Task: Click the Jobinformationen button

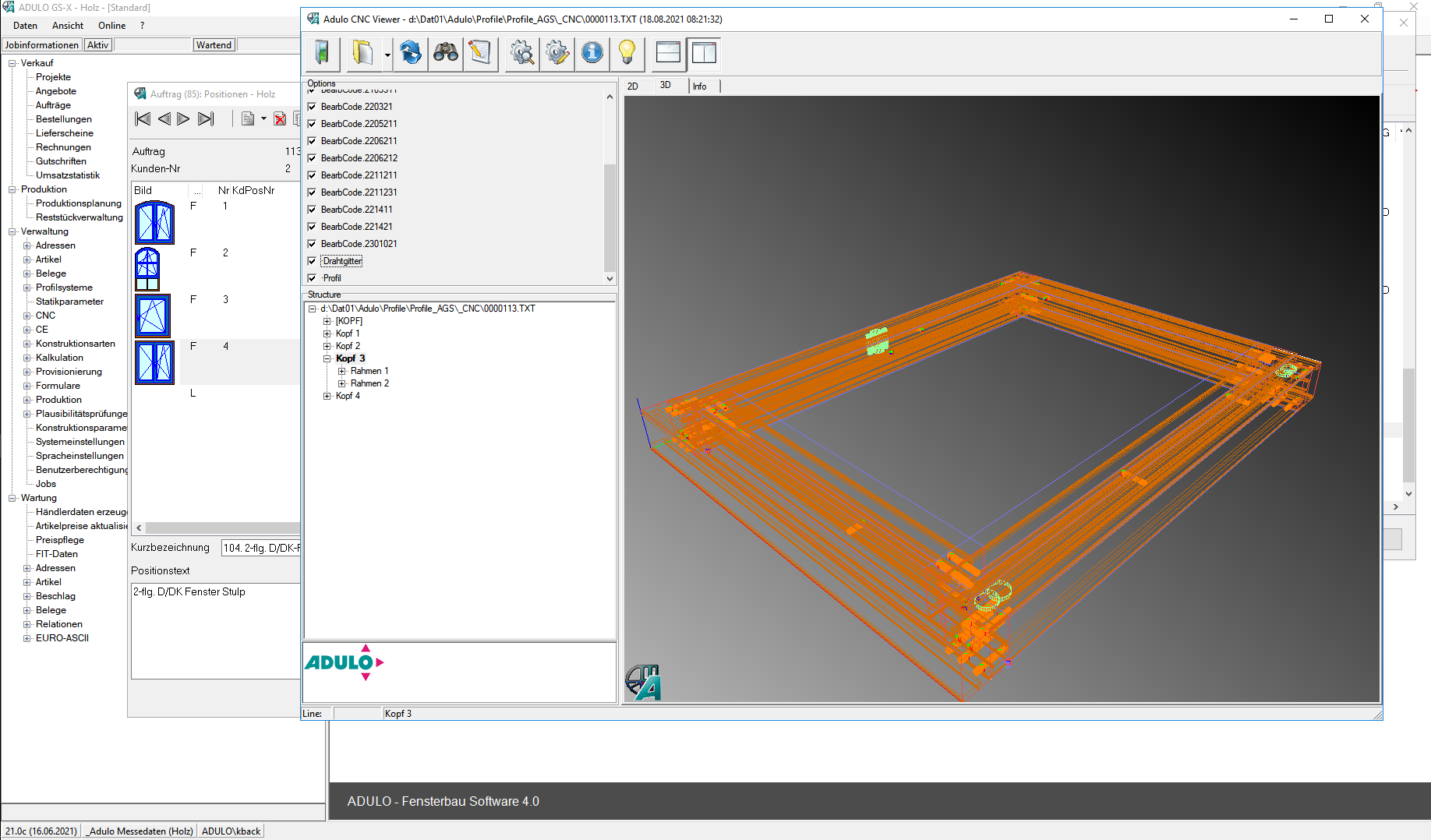Action: 41,45
